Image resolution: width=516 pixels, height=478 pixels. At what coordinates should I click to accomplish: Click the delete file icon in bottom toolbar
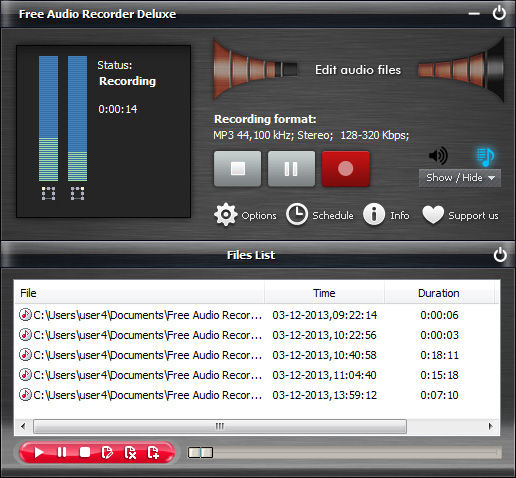tap(130, 452)
